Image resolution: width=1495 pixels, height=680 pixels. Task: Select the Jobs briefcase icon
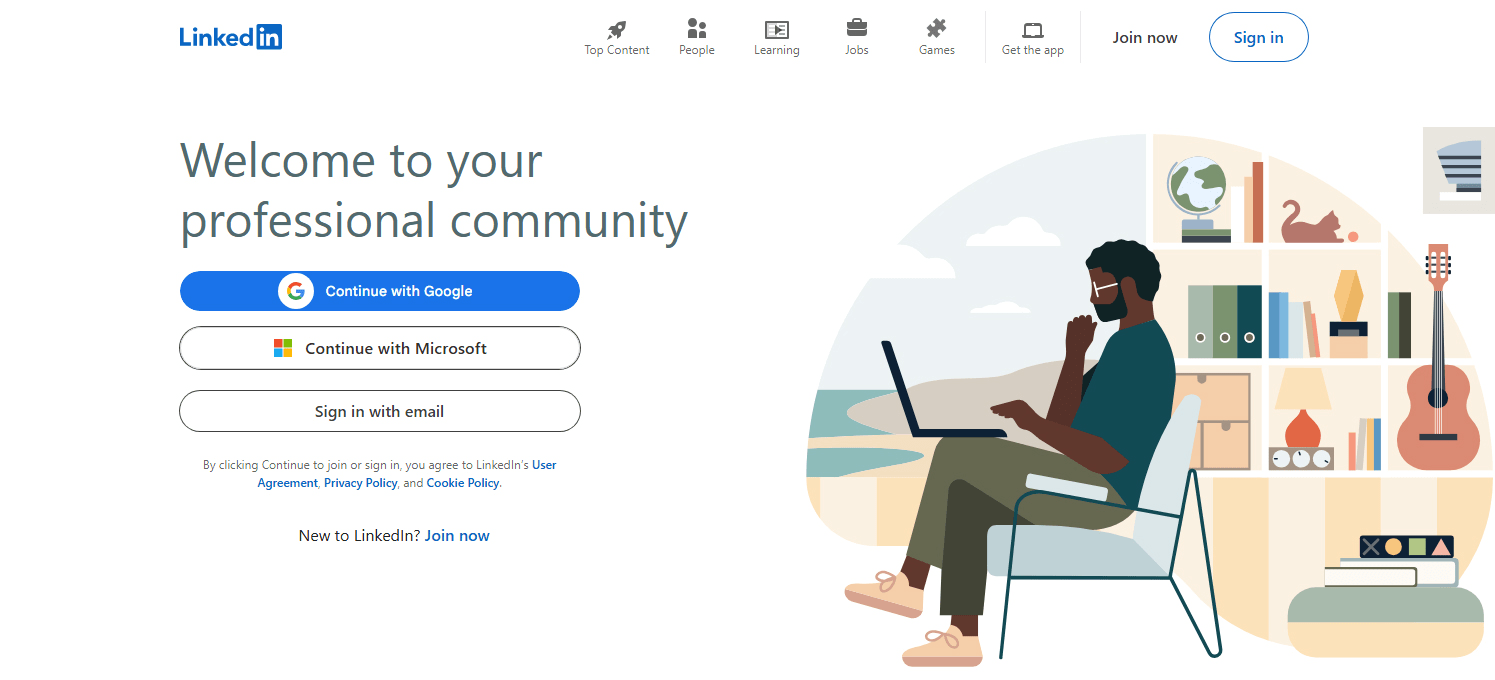[857, 28]
